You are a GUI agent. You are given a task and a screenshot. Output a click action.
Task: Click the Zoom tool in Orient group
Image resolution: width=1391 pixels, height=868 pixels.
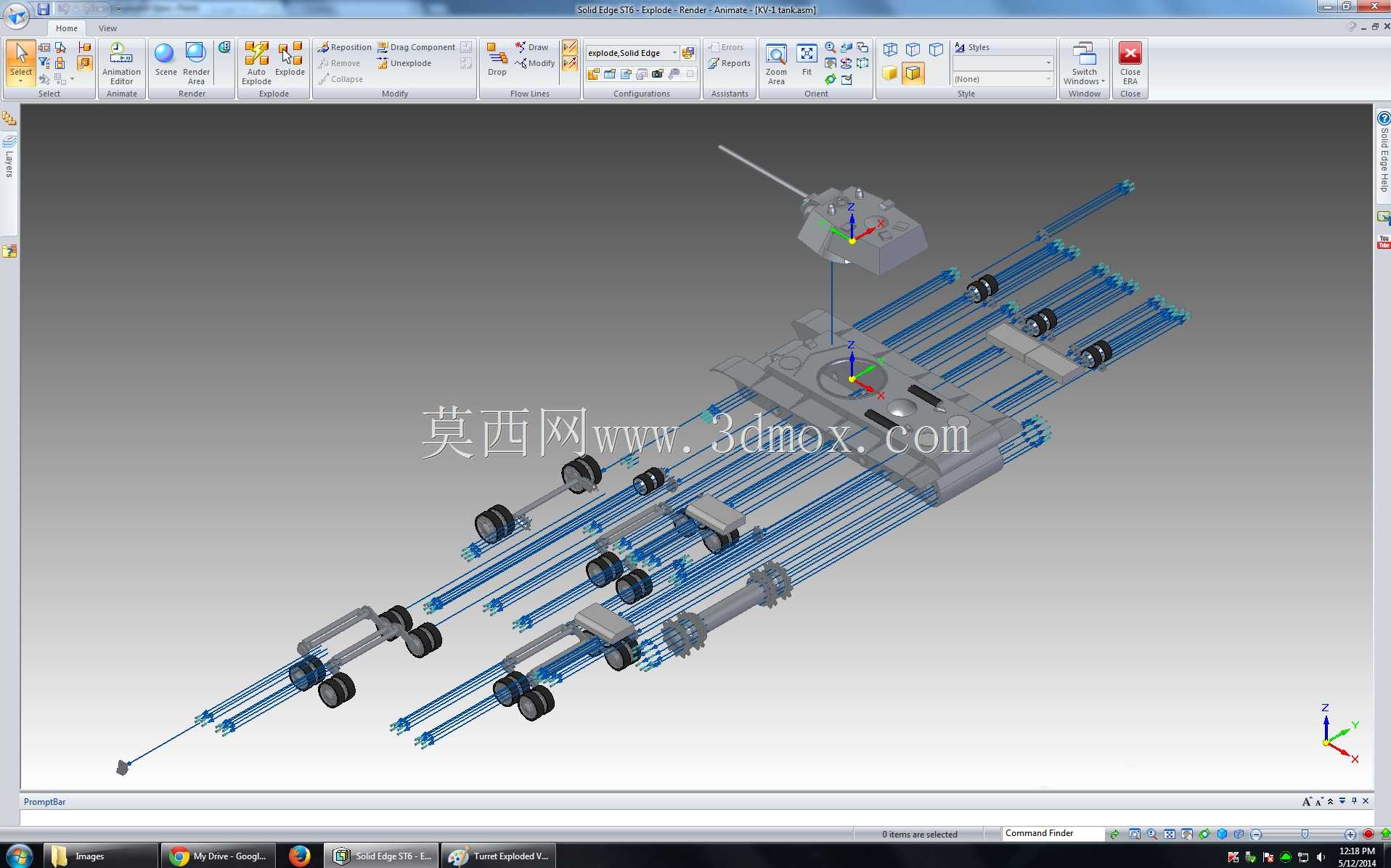(x=831, y=47)
